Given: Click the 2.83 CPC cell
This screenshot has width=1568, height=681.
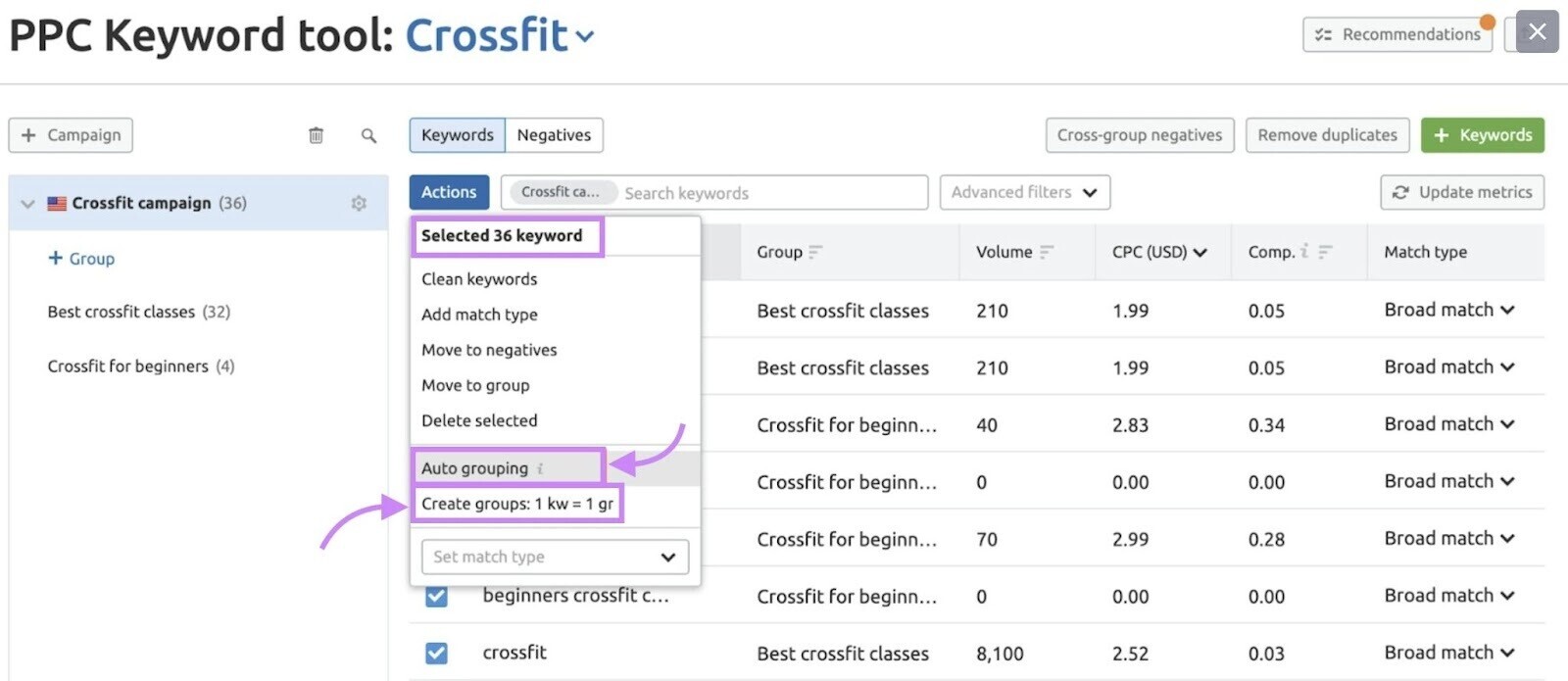Looking at the screenshot, I should click(x=1130, y=425).
